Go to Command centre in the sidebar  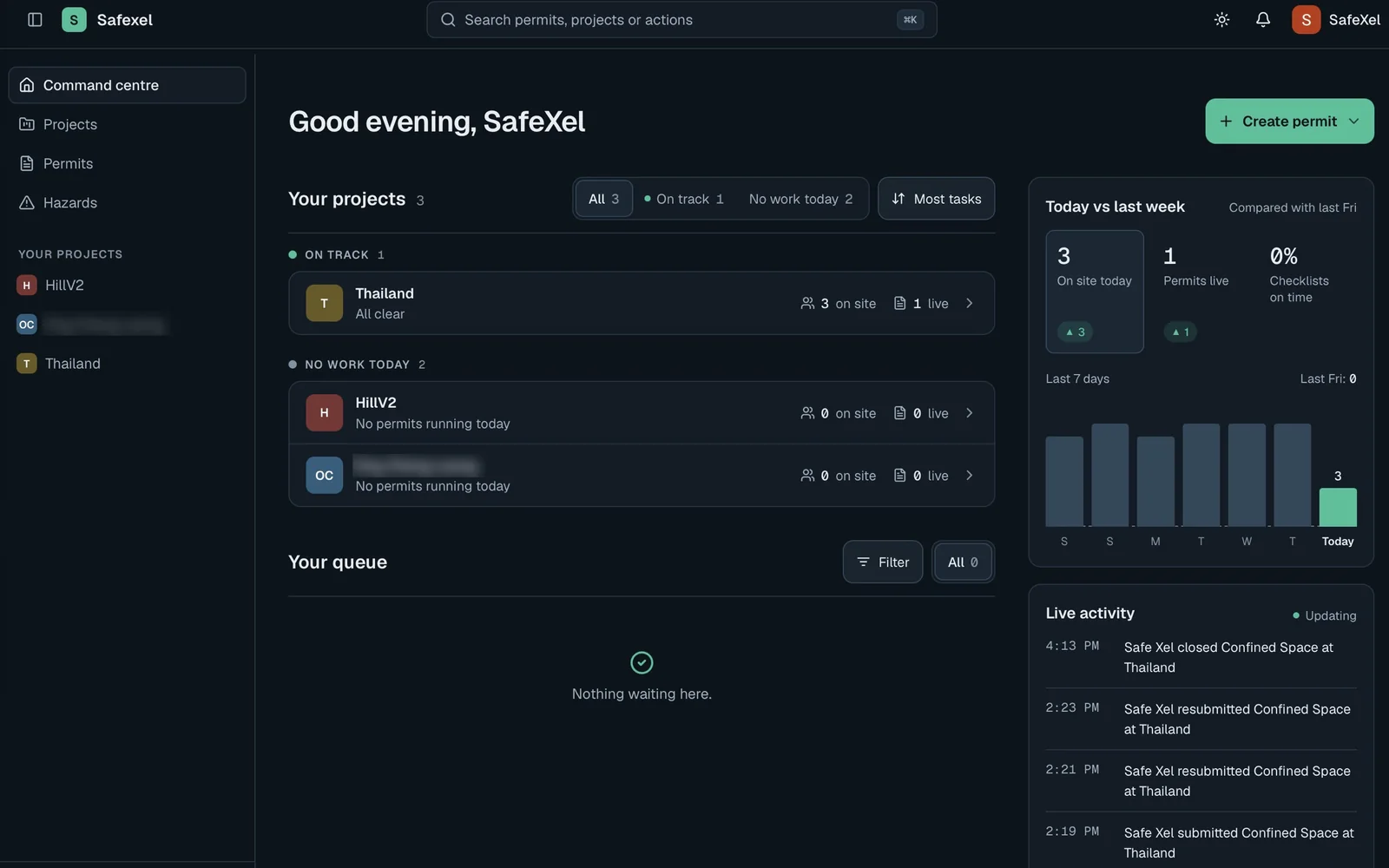tap(127, 85)
